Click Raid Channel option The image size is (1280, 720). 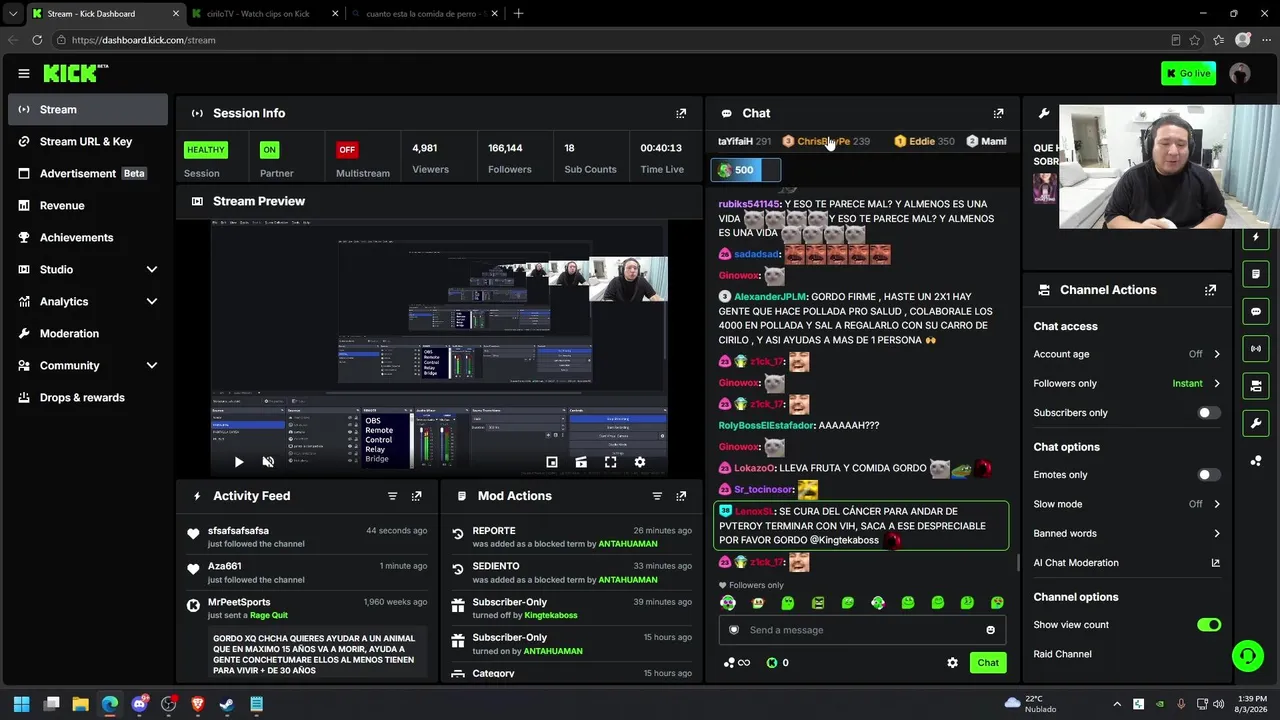[x=1062, y=654]
